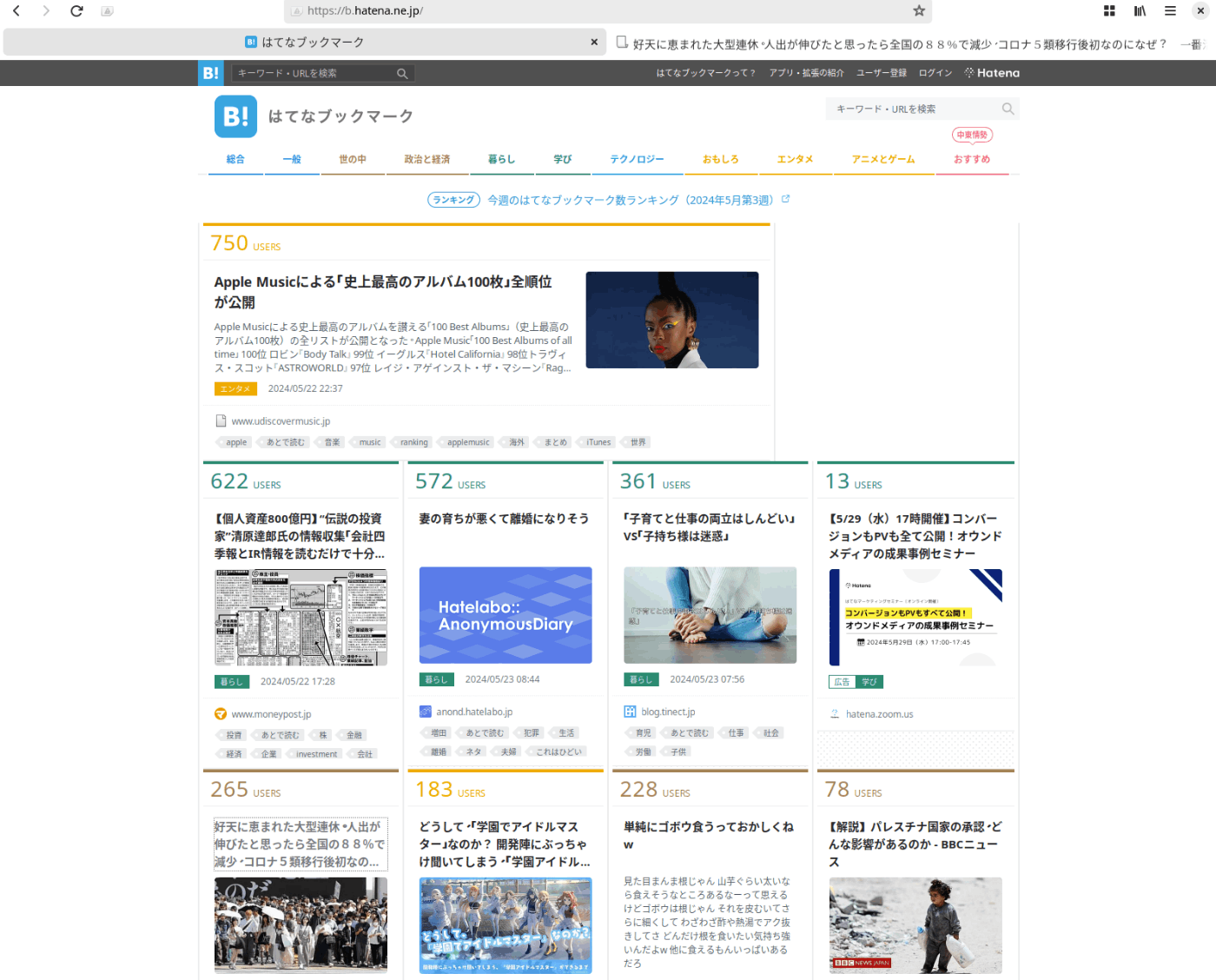Viewport: 1216px width, 980px height.
Task: Open the Apple Music 100 best albums headline
Action: point(383,292)
